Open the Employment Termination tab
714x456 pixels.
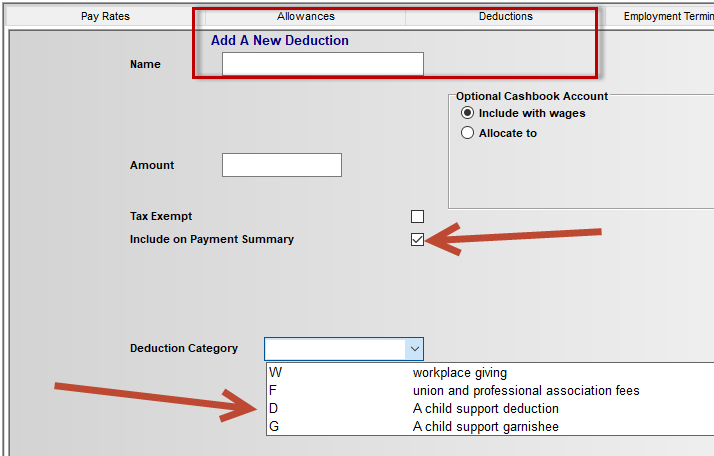tap(665, 16)
